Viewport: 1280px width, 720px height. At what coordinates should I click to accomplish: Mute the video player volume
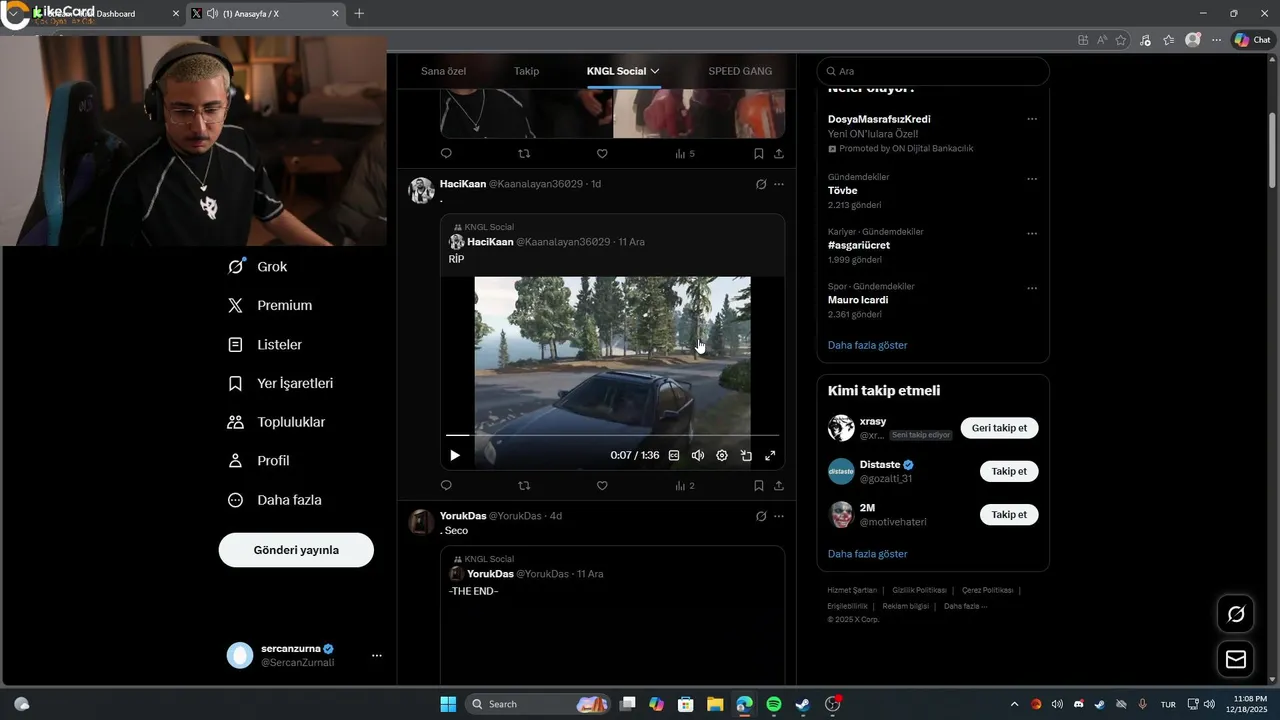[x=698, y=455]
